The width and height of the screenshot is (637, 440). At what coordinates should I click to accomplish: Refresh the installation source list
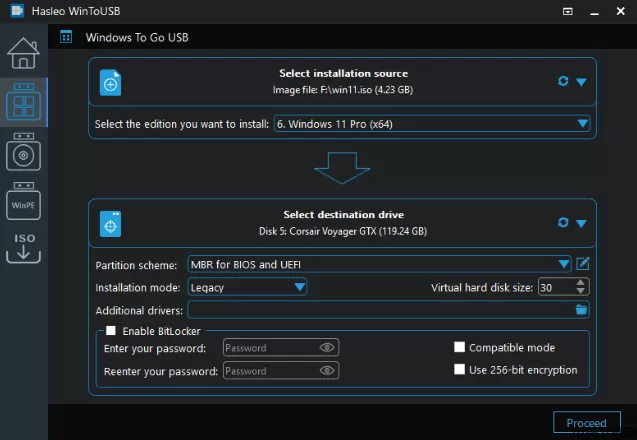563,82
